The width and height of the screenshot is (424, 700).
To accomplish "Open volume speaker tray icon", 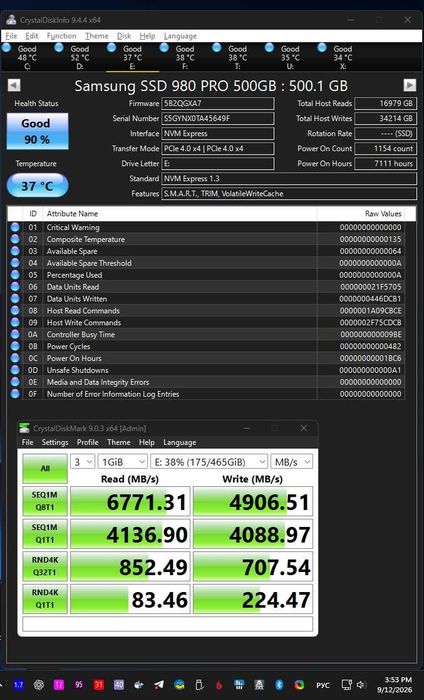I will pos(362,684).
